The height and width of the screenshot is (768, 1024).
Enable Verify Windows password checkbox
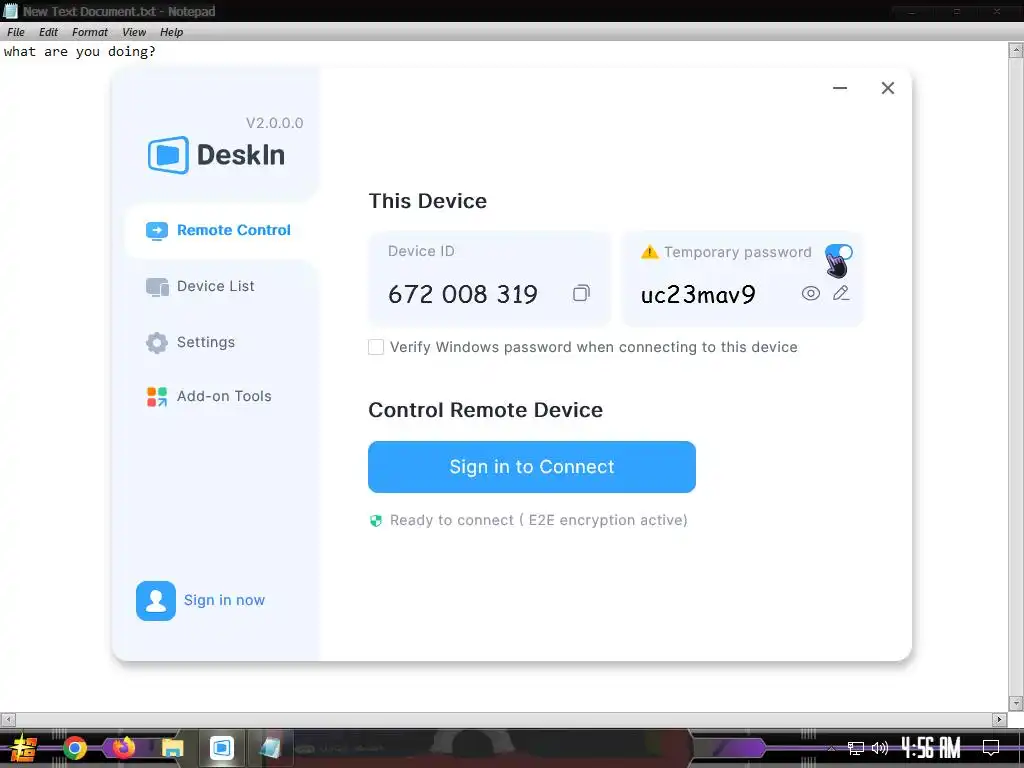pyautogui.click(x=376, y=347)
